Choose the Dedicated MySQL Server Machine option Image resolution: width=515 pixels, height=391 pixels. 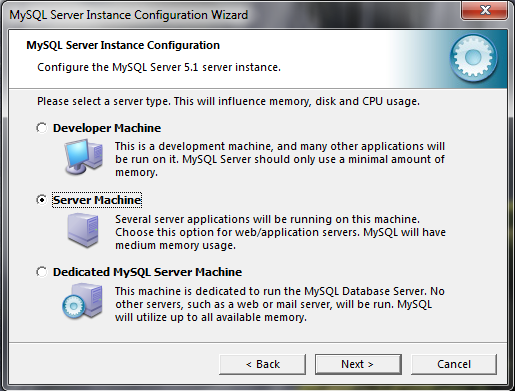pos(42,272)
